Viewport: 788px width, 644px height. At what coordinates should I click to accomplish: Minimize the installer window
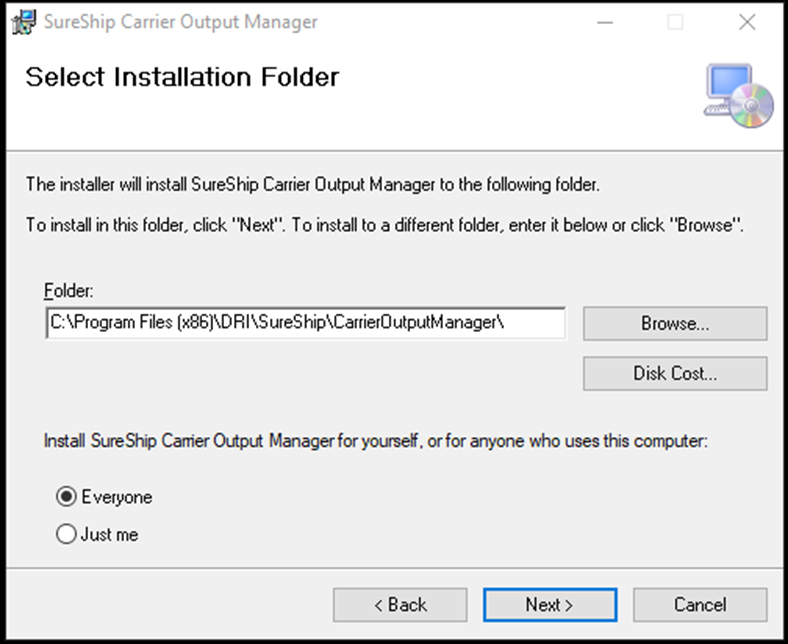point(602,22)
